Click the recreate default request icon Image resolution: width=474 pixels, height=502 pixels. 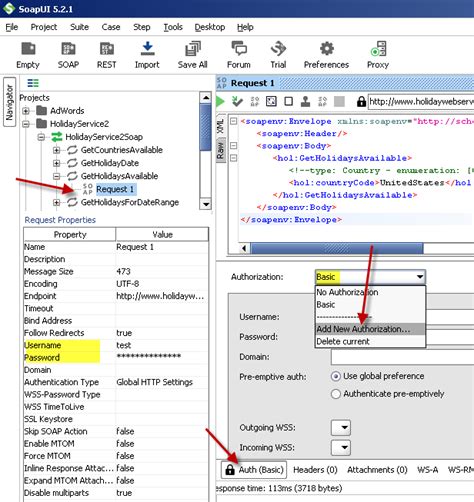(x=271, y=101)
